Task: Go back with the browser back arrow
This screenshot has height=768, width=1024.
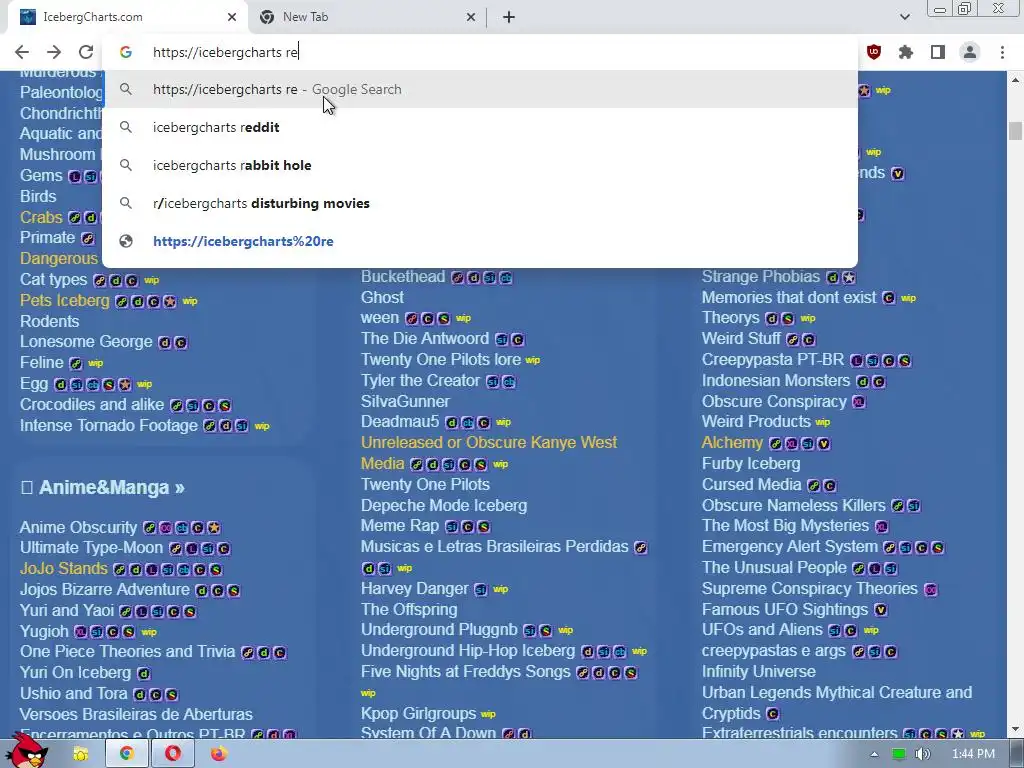Action: (22, 52)
